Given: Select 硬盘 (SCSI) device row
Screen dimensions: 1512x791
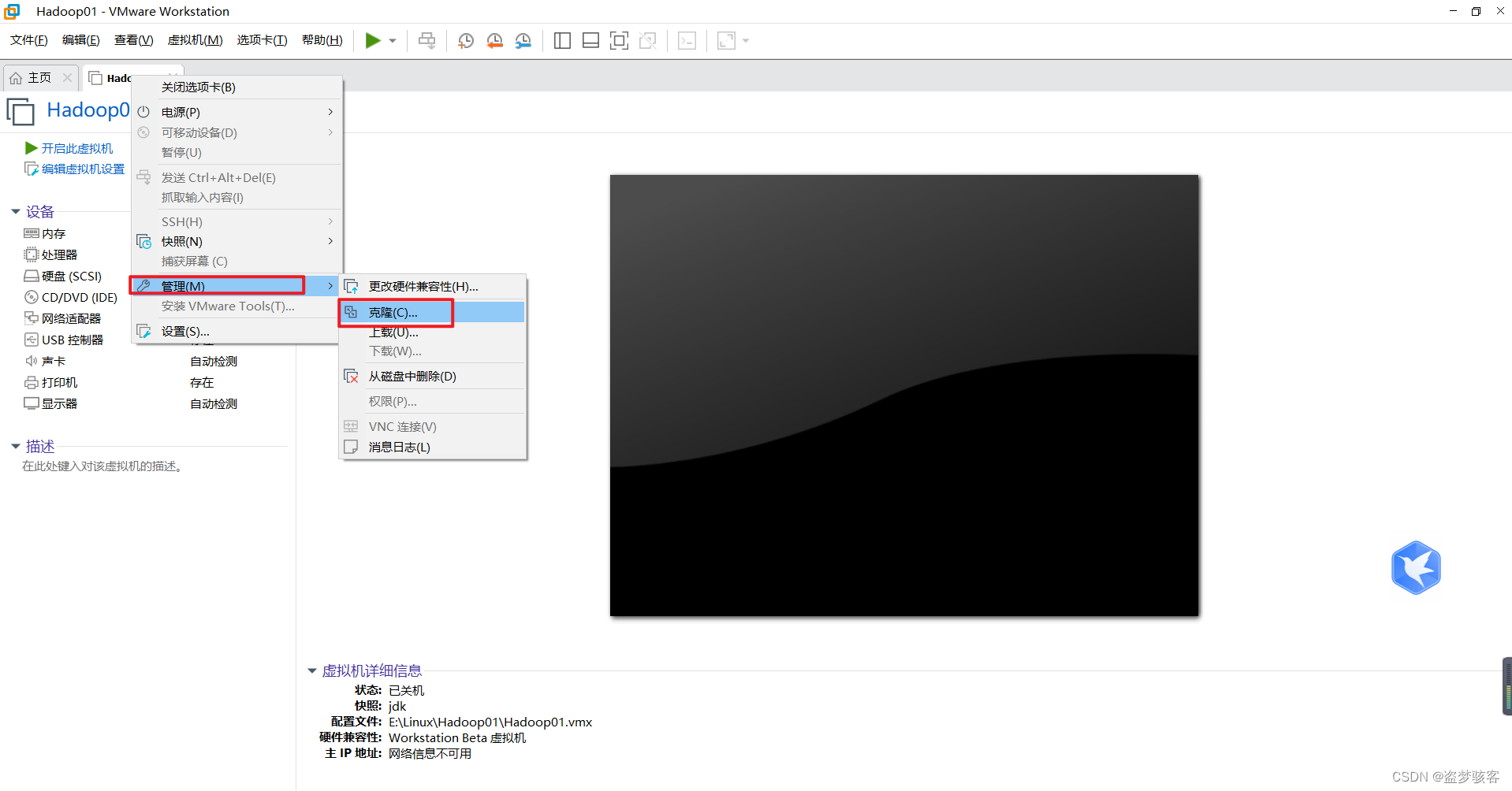Looking at the screenshot, I should click(x=63, y=276).
